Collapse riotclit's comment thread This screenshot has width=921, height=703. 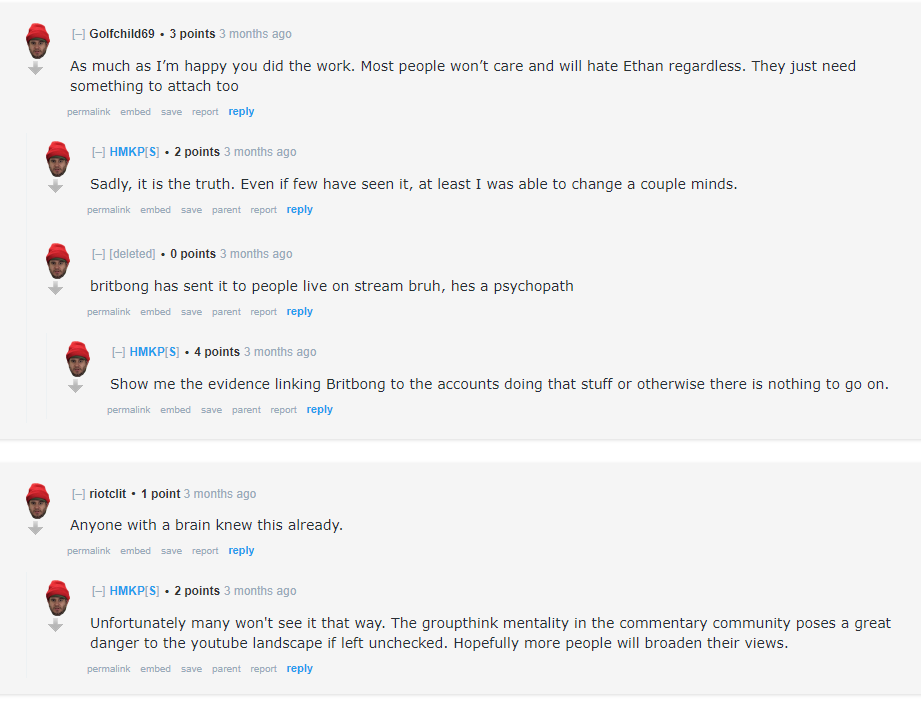point(79,494)
